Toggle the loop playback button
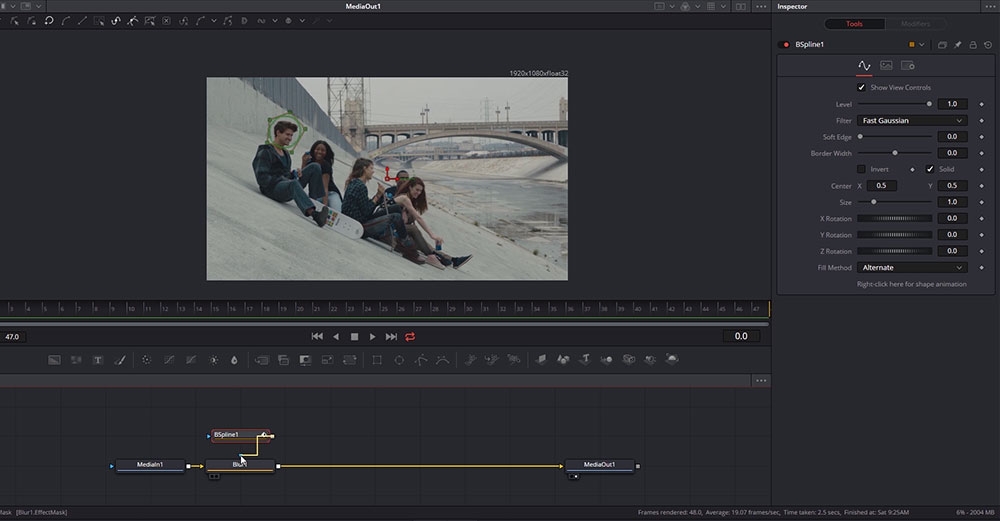 click(410, 337)
